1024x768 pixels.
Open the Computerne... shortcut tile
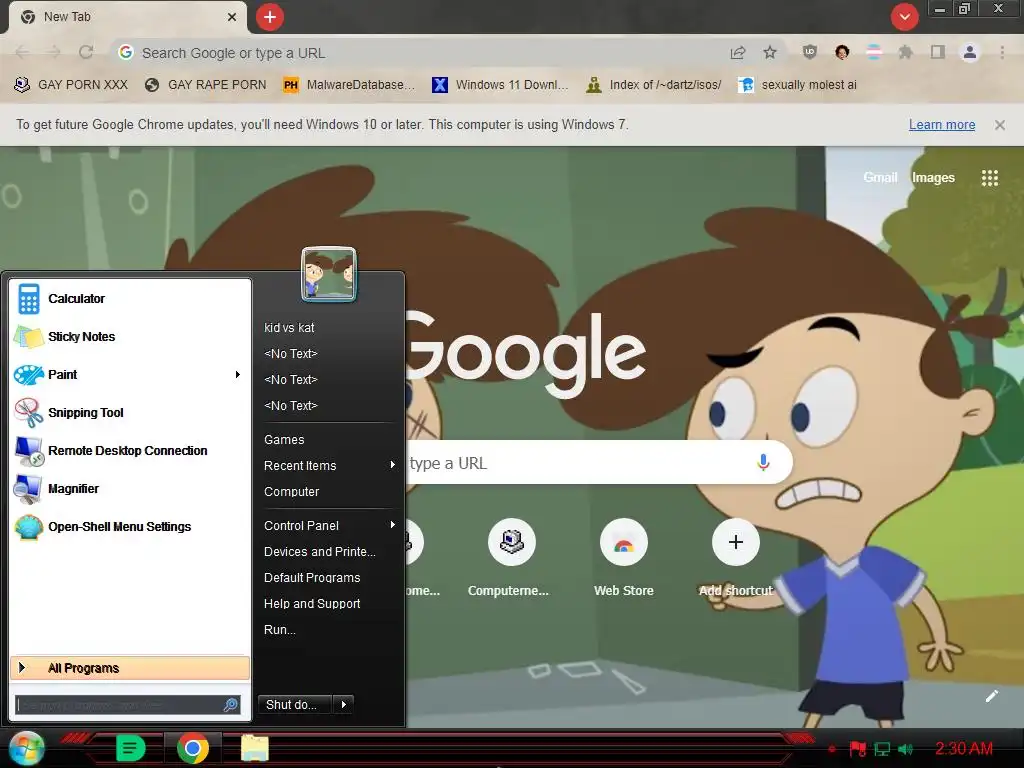[x=511, y=558]
